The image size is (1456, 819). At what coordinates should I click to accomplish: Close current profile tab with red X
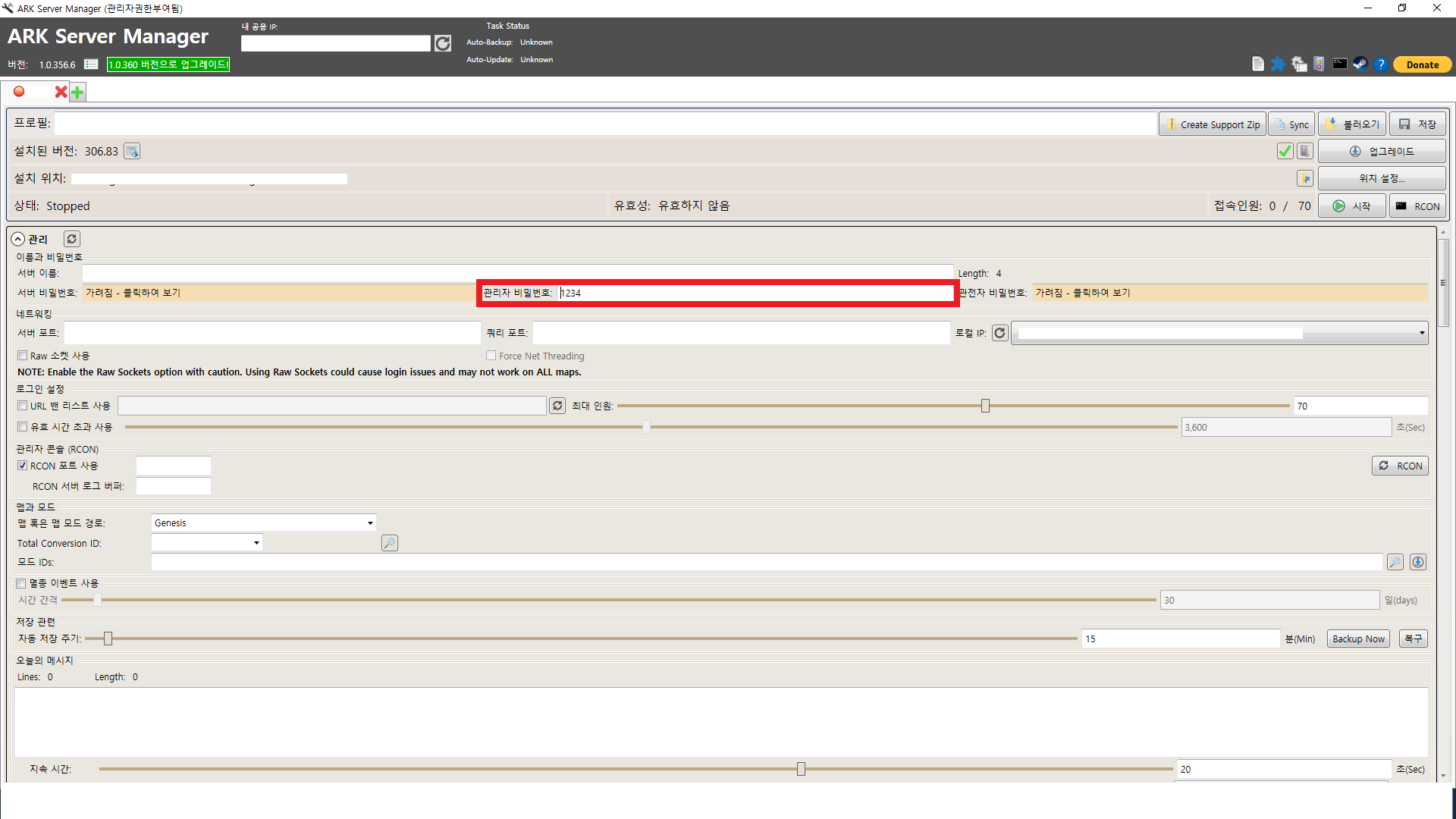(61, 92)
